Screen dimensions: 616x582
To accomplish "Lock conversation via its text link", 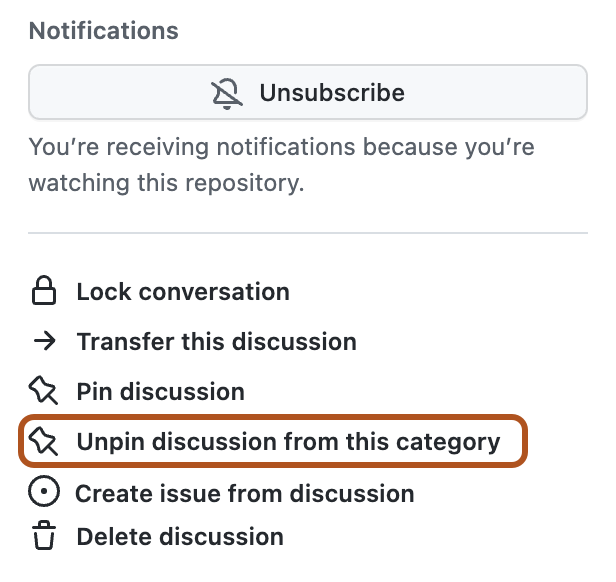I will (183, 292).
